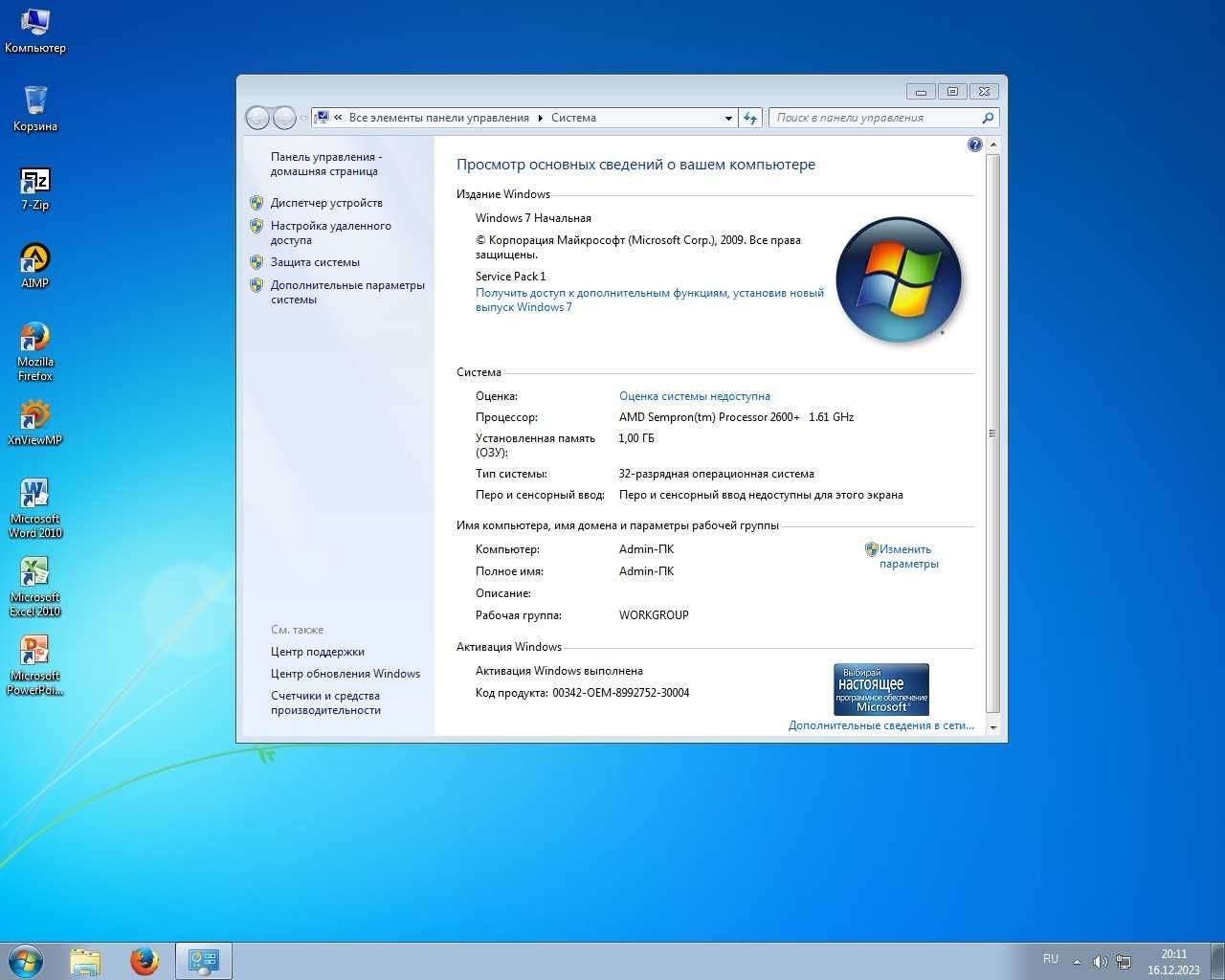The image size is (1225, 980).
Task: Click Дополнительные сведения в сети link
Action: 881,725
